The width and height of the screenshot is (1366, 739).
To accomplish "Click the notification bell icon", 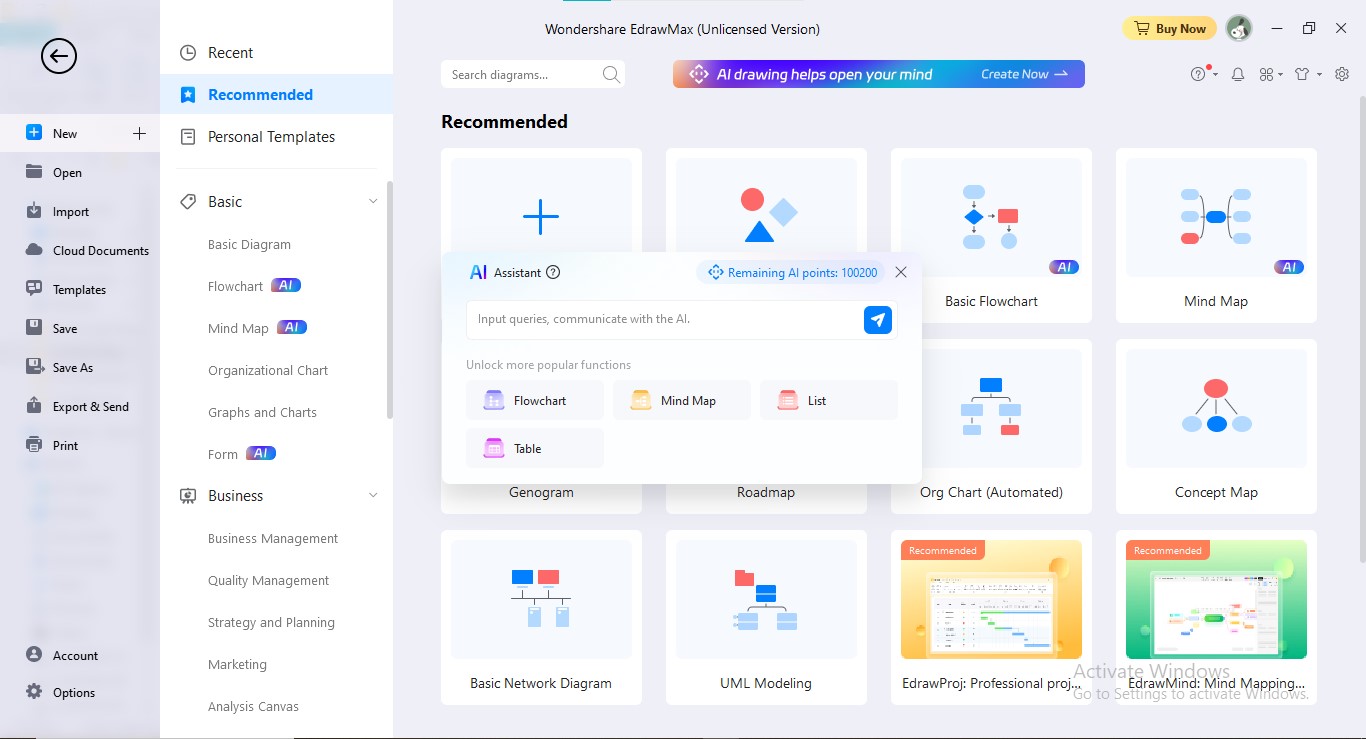I will click(x=1238, y=74).
